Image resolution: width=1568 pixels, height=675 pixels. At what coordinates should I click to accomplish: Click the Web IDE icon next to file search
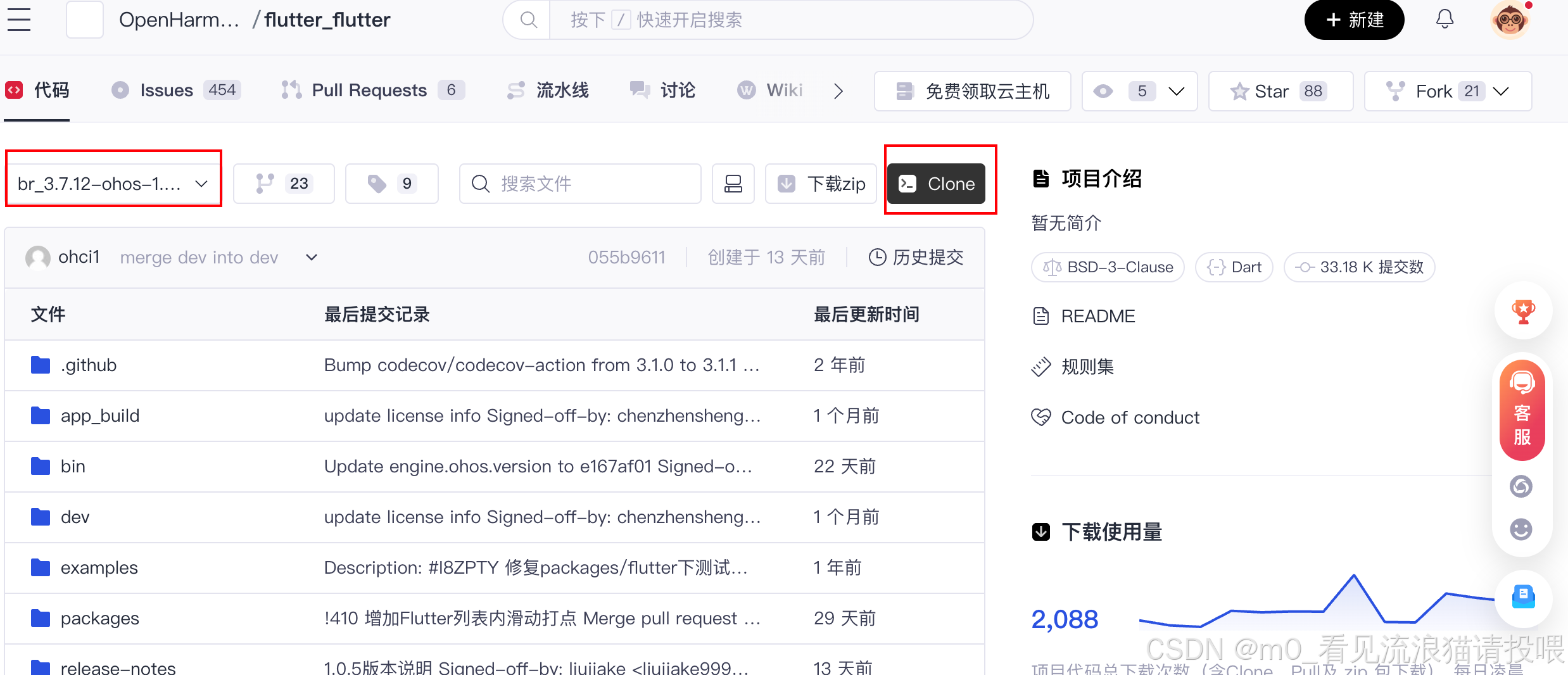733,184
